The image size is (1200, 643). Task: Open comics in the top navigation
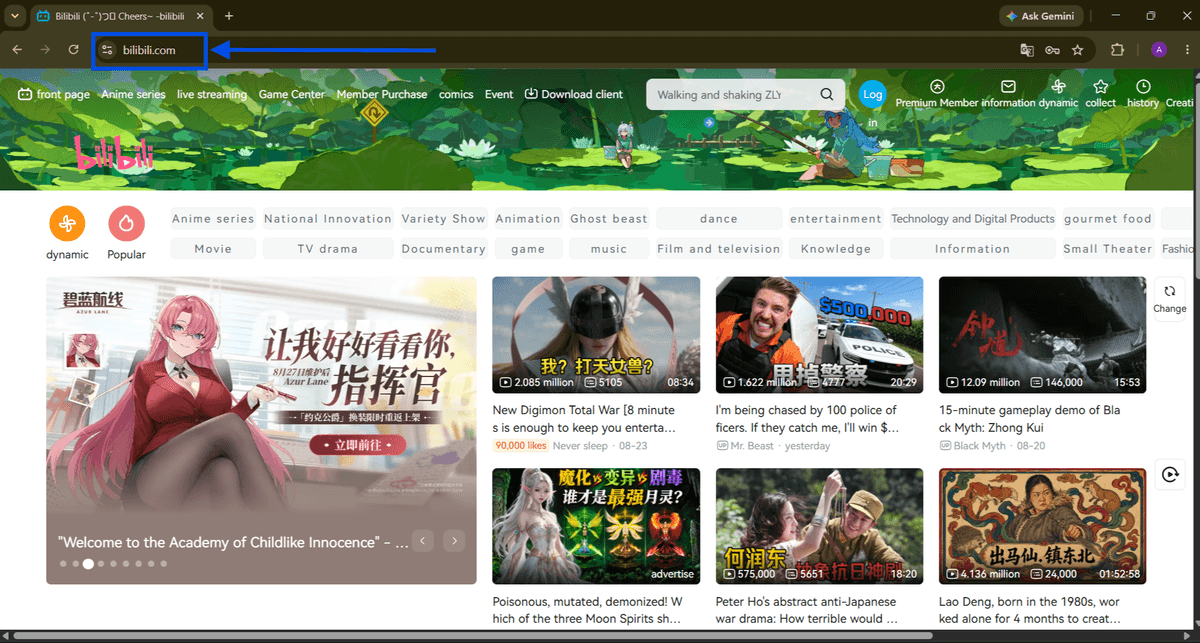coord(456,94)
